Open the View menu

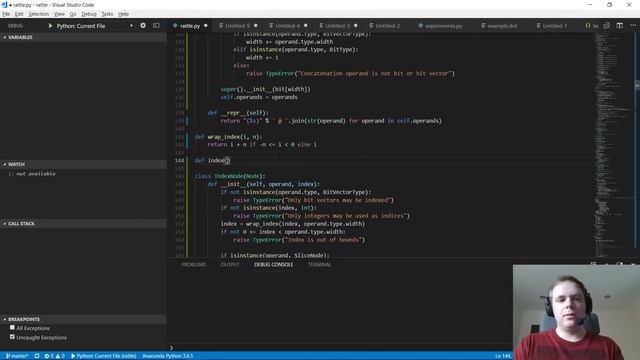[x=59, y=14]
